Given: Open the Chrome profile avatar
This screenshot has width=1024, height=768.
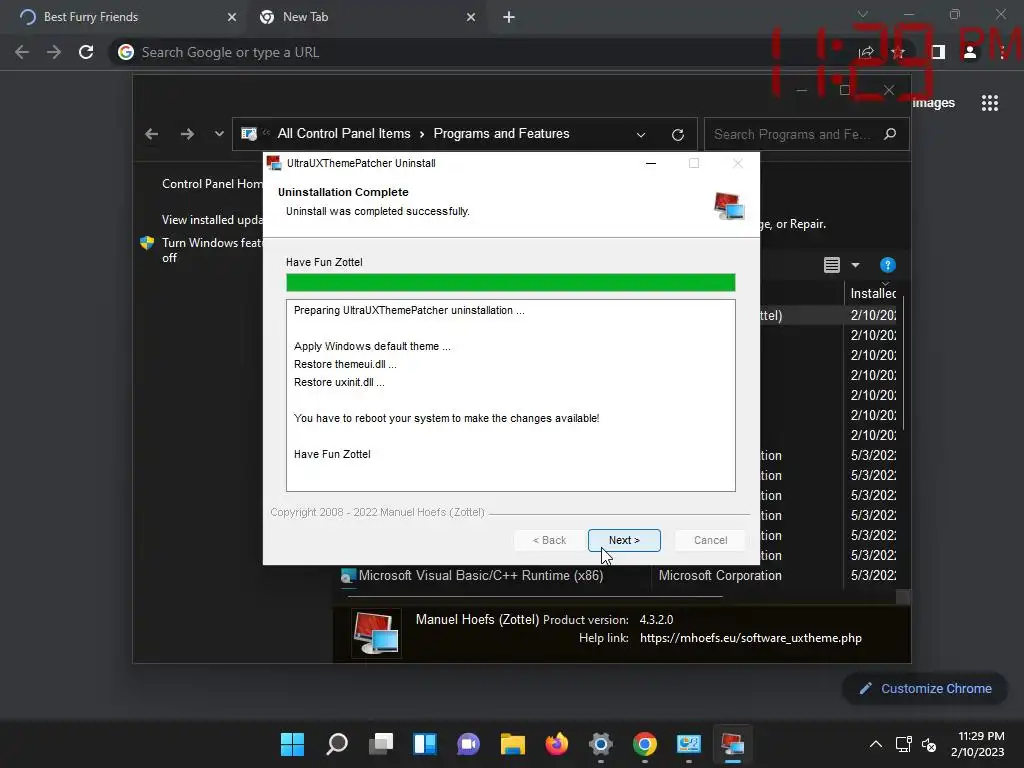Looking at the screenshot, I should 970,52.
